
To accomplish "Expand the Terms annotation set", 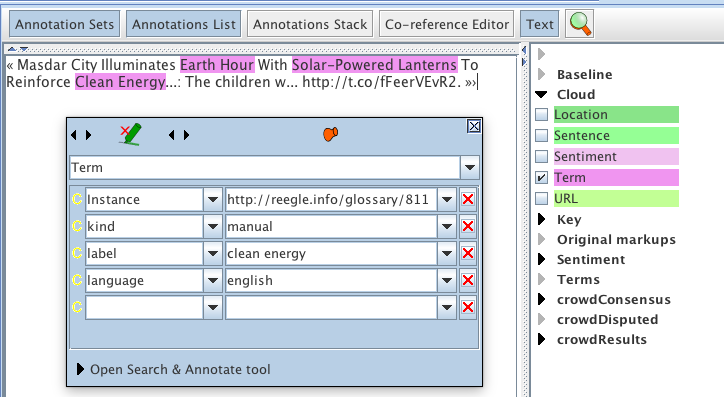I will [x=542, y=279].
